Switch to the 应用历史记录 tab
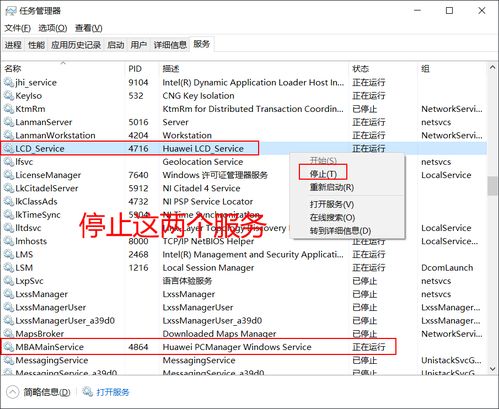Image resolution: width=499 pixels, height=409 pixels. click(x=76, y=45)
